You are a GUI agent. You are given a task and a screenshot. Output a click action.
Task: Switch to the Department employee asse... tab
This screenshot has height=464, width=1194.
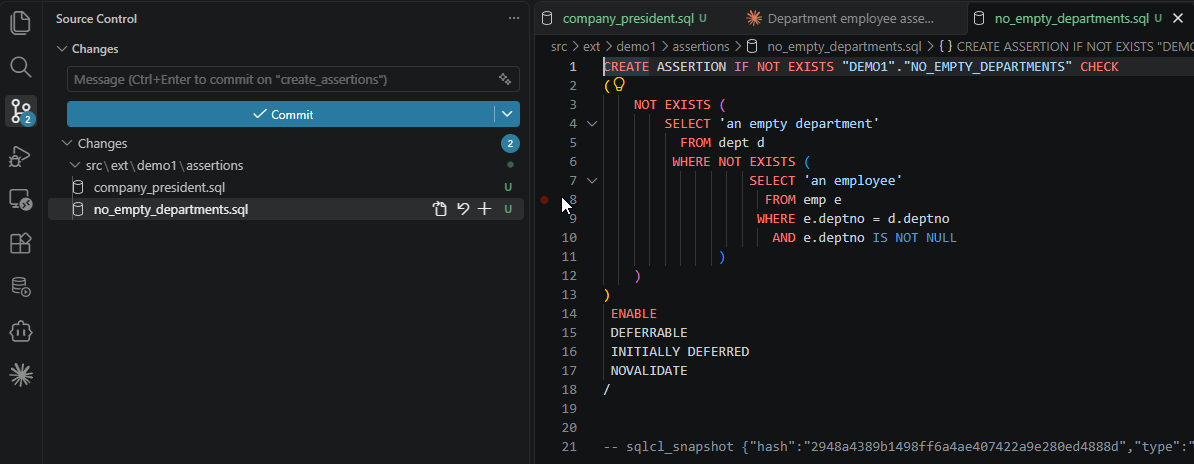[x=851, y=18]
